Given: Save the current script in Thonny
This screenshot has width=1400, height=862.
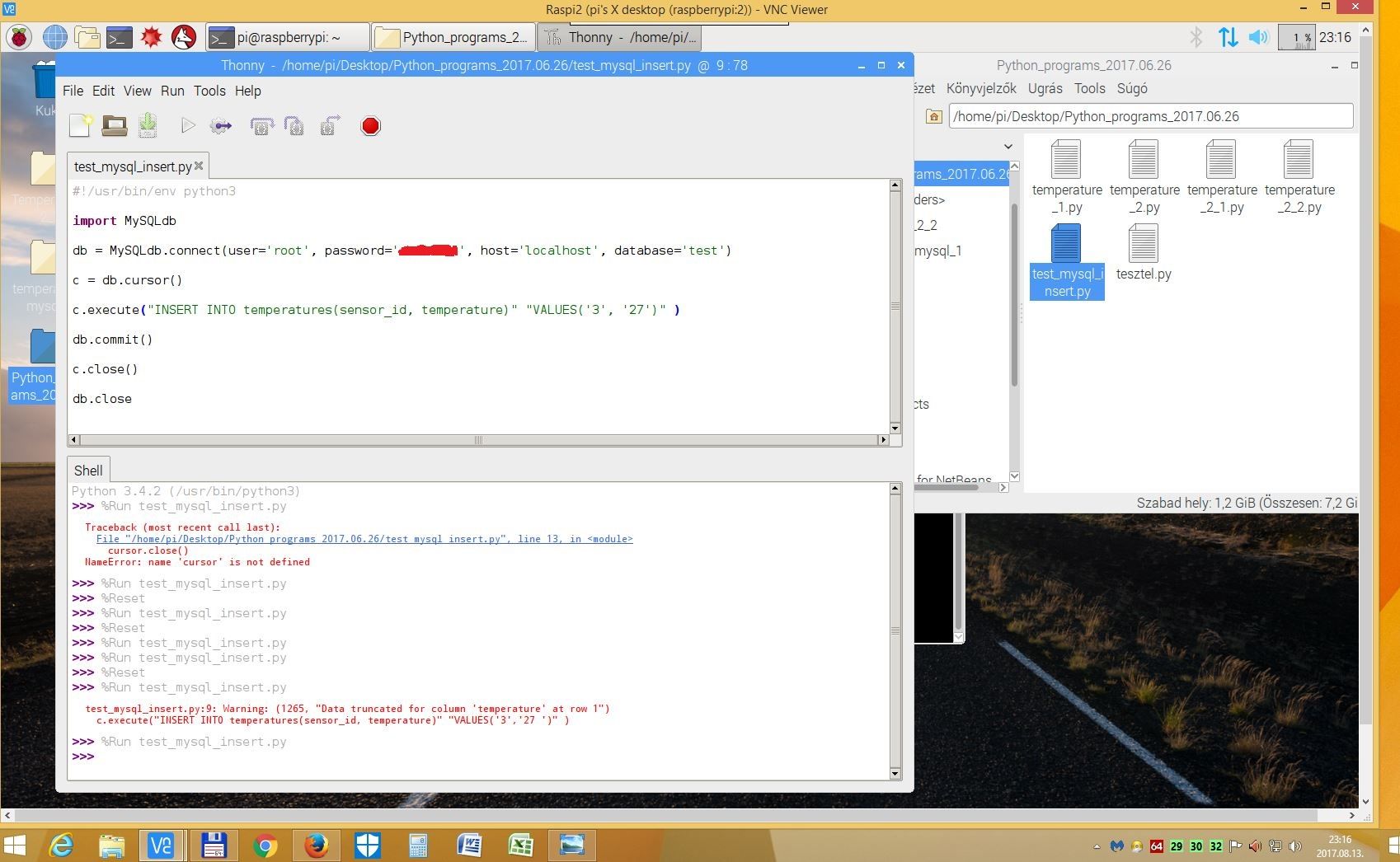Looking at the screenshot, I should (x=148, y=125).
